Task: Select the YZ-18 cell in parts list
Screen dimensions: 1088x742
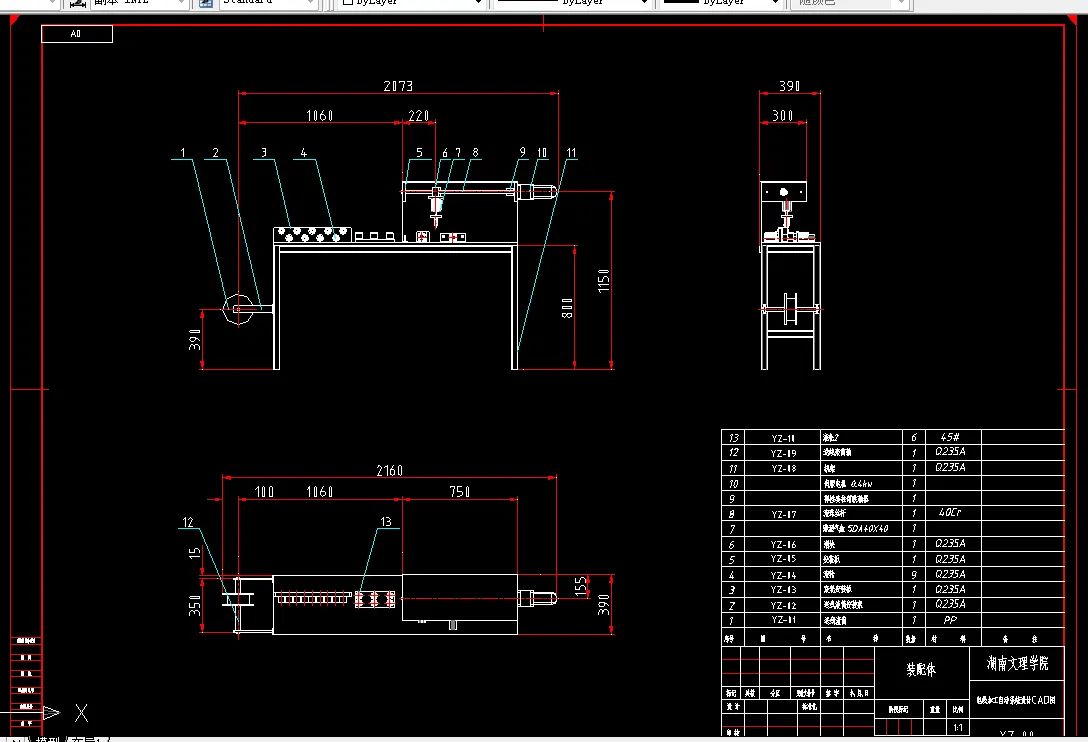Action: tap(783, 469)
